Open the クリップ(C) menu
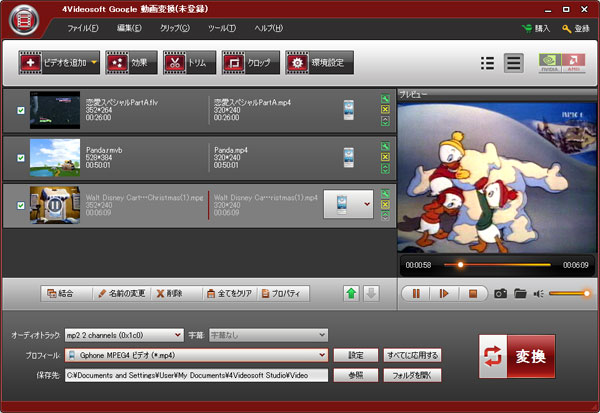Image resolution: width=600 pixels, height=413 pixels. coord(174,28)
